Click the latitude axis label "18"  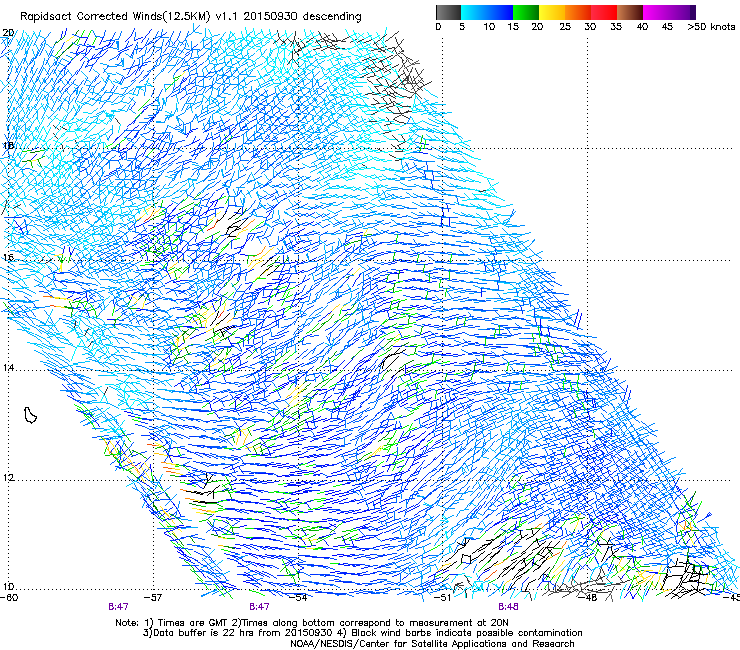(8, 145)
